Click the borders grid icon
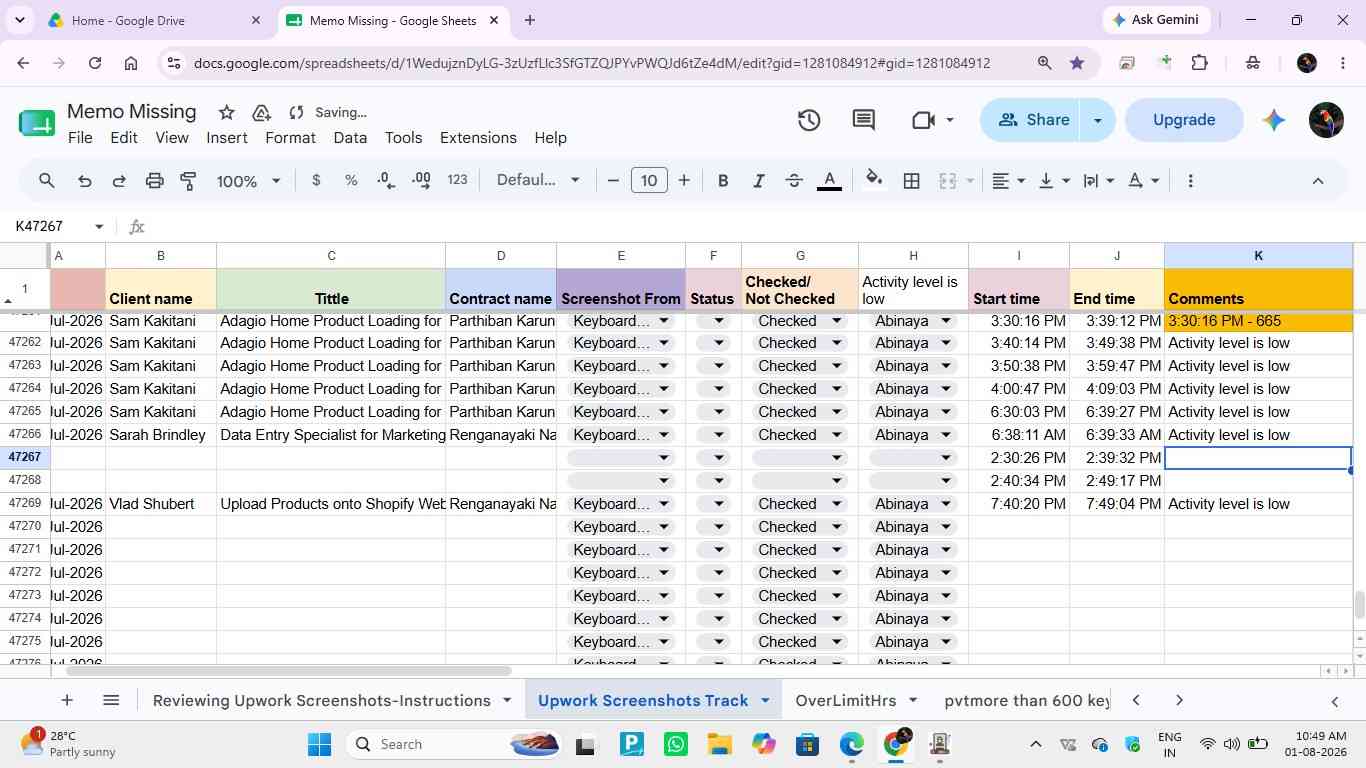The height and width of the screenshot is (768, 1366). tap(911, 181)
